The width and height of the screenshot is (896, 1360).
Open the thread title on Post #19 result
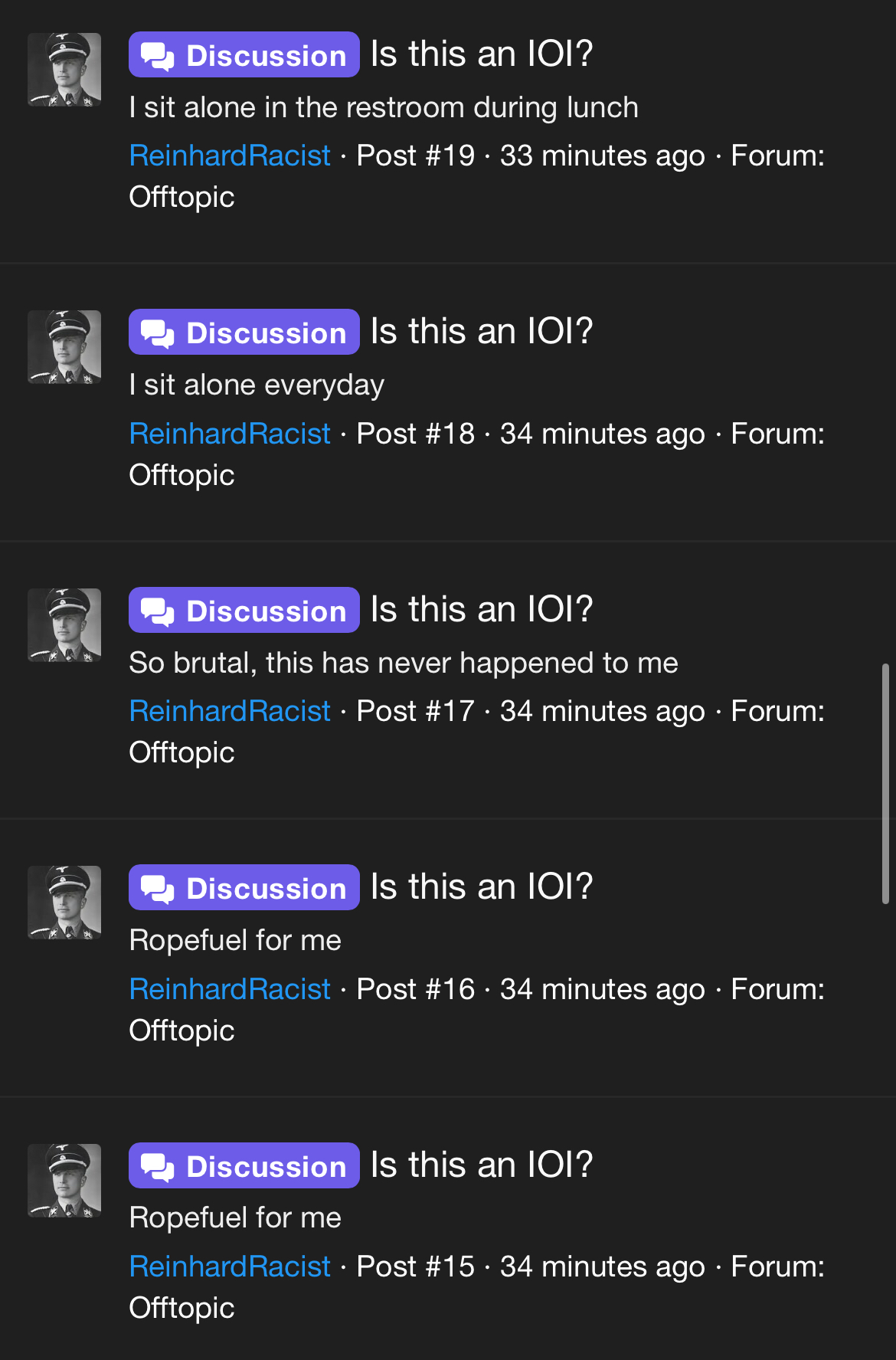click(482, 54)
